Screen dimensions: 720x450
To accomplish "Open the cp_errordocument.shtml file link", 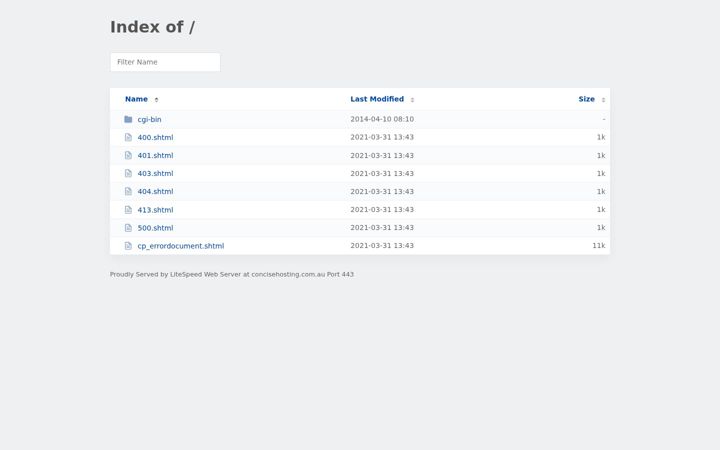I will (181, 246).
